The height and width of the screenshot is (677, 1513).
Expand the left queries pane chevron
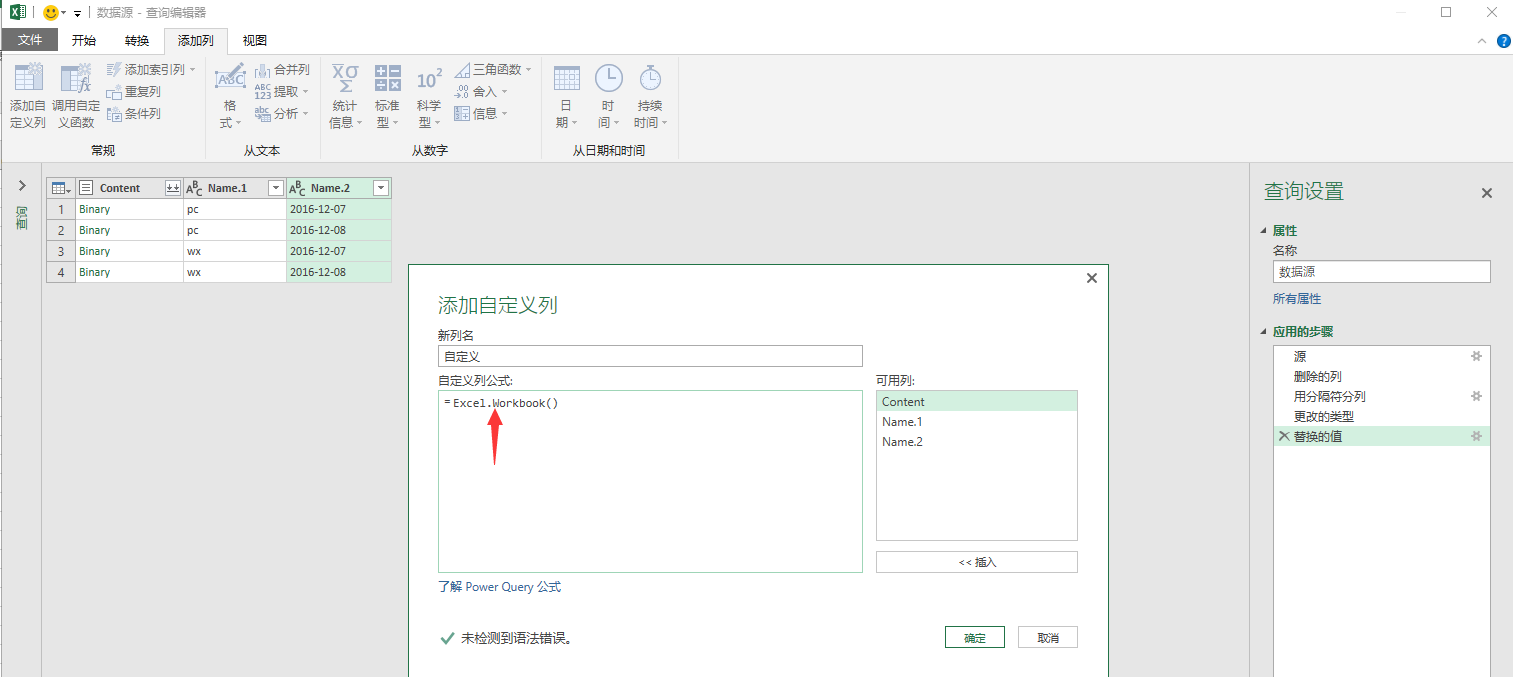22,186
